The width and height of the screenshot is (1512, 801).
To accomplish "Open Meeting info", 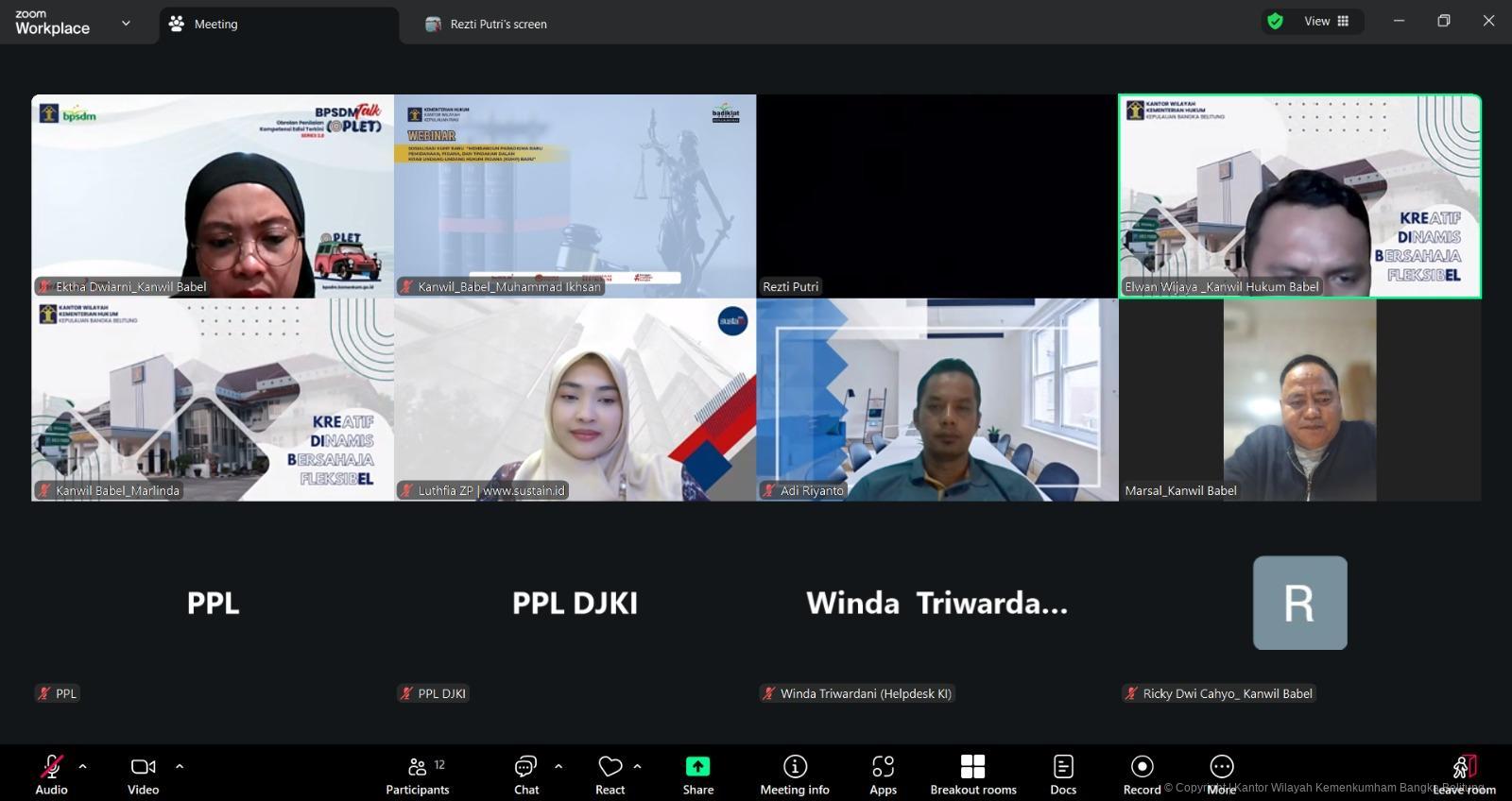I will (x=795, y=775).
